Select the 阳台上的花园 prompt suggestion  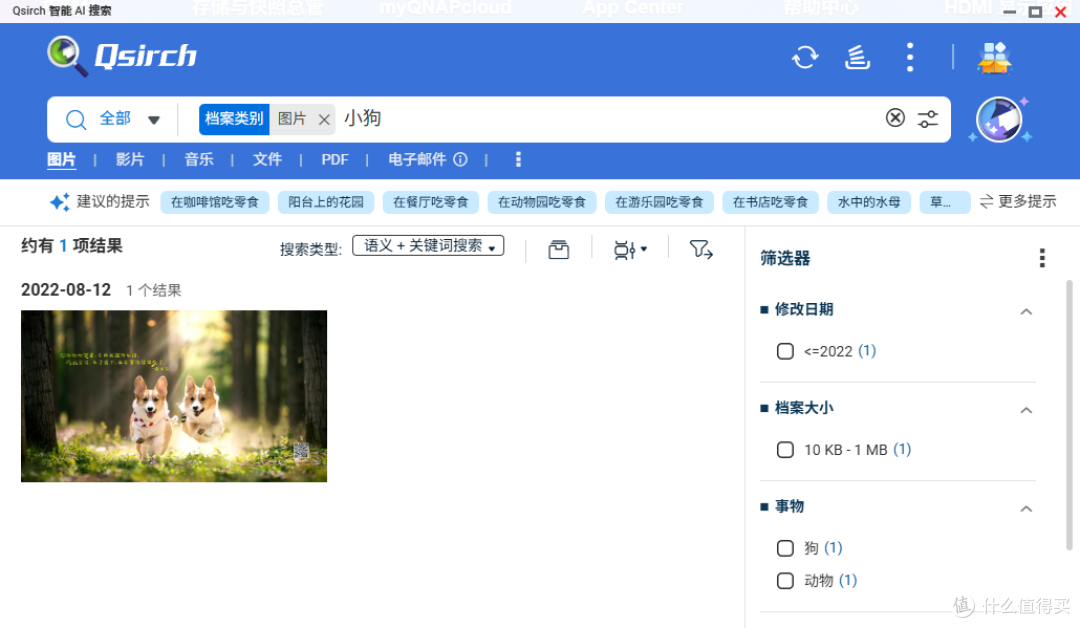(326, 202)
